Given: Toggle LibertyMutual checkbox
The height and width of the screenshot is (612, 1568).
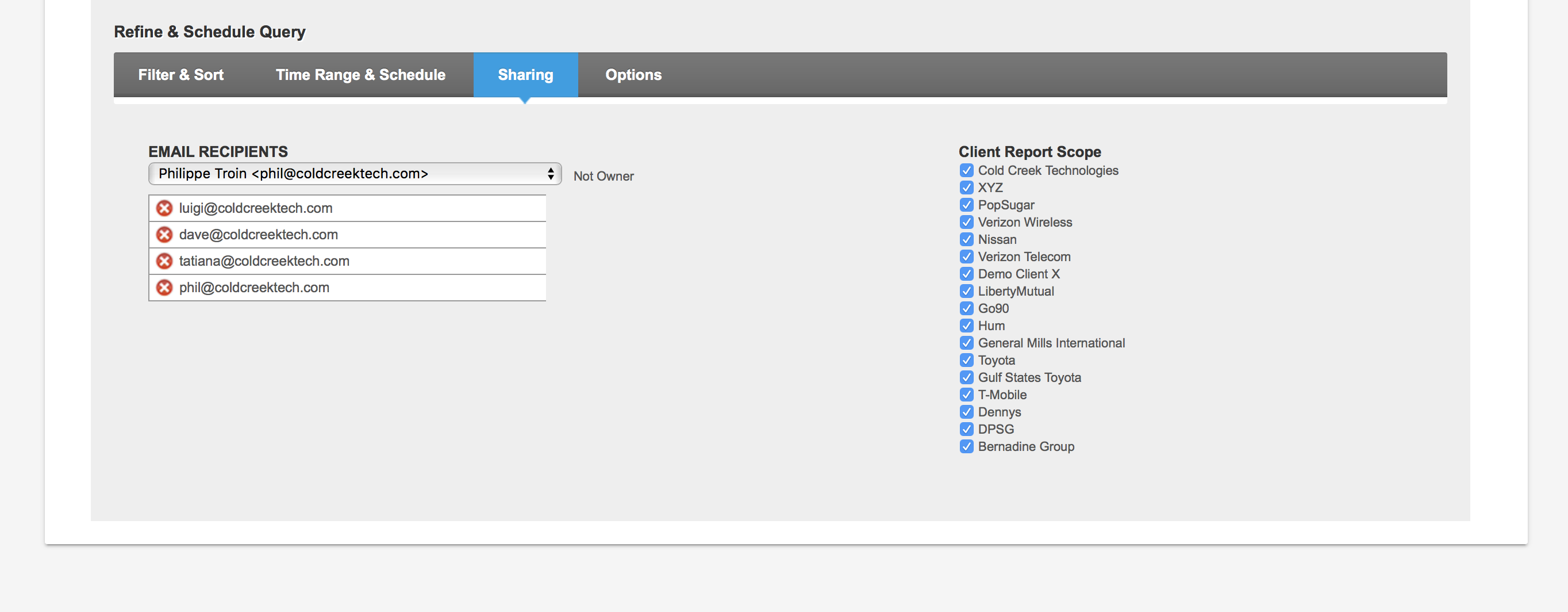Looking at the screenshot, I should [966, 291].
